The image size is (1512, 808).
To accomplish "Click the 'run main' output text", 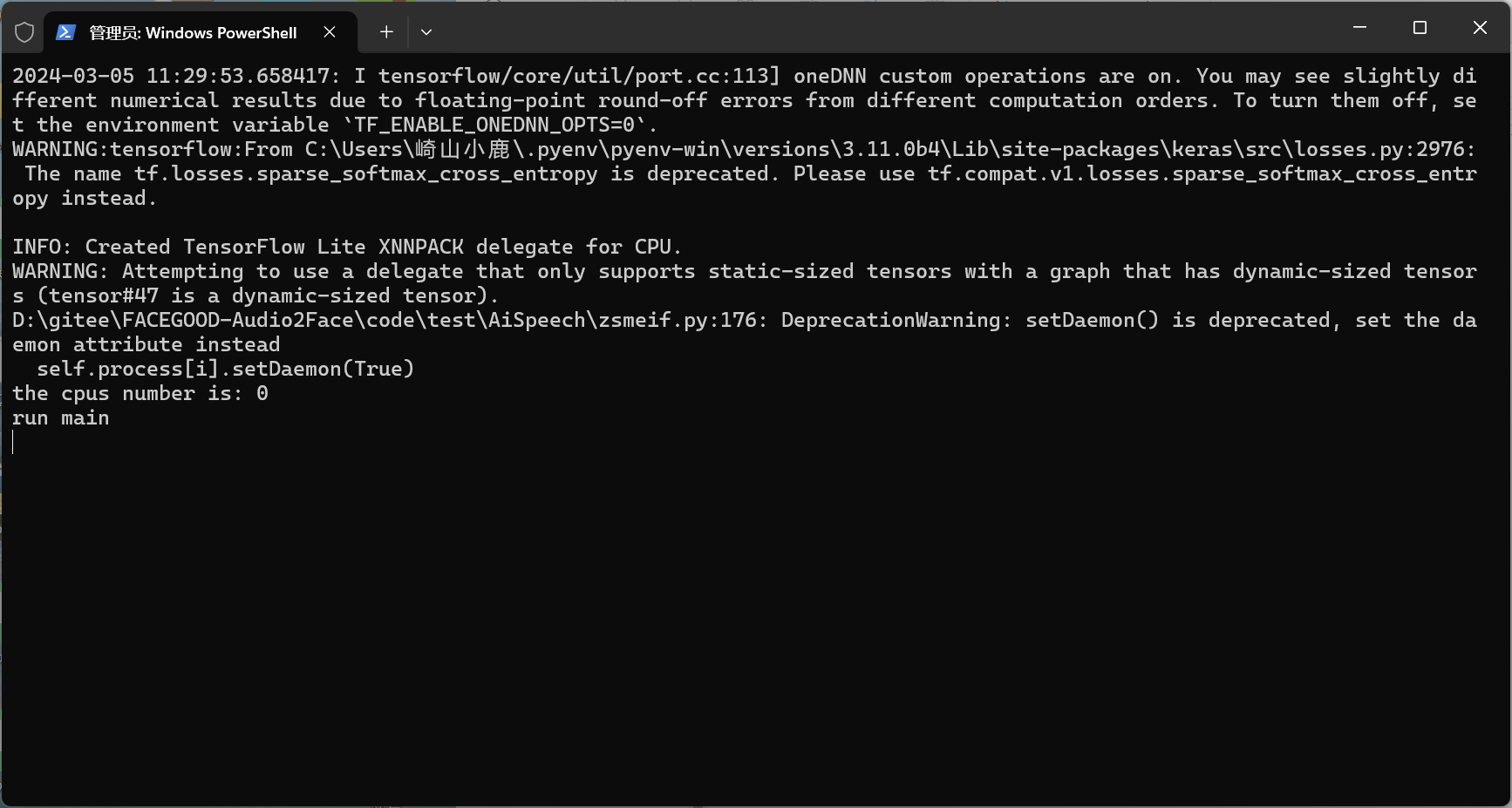I will (x=61, y=418).
